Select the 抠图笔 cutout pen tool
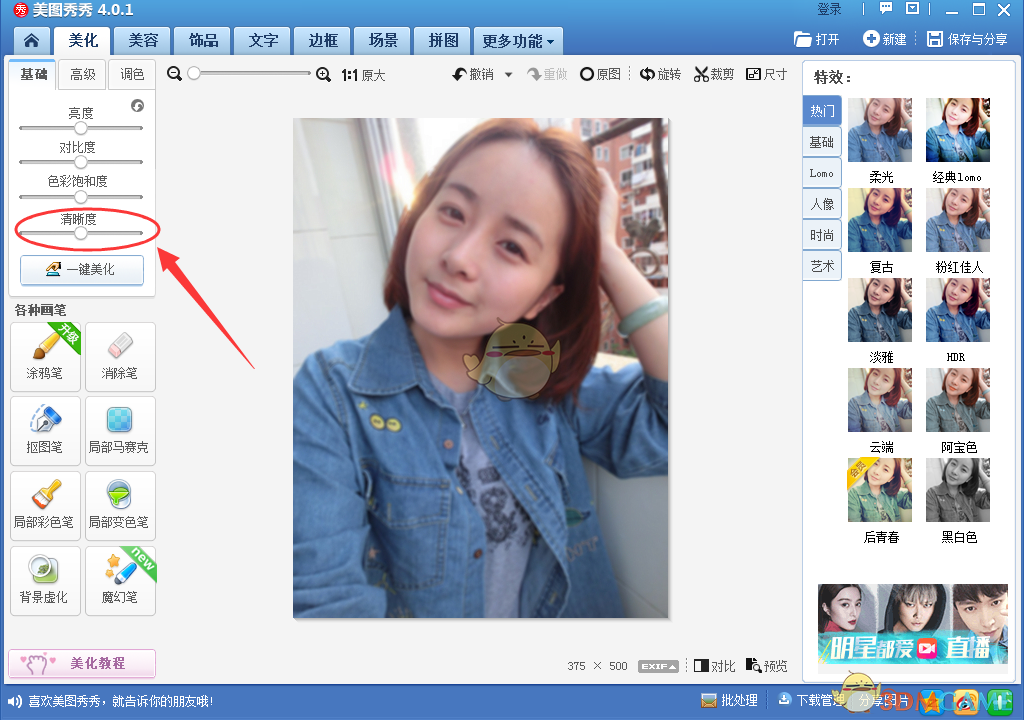1024x720 pixels. pos(44,431)
